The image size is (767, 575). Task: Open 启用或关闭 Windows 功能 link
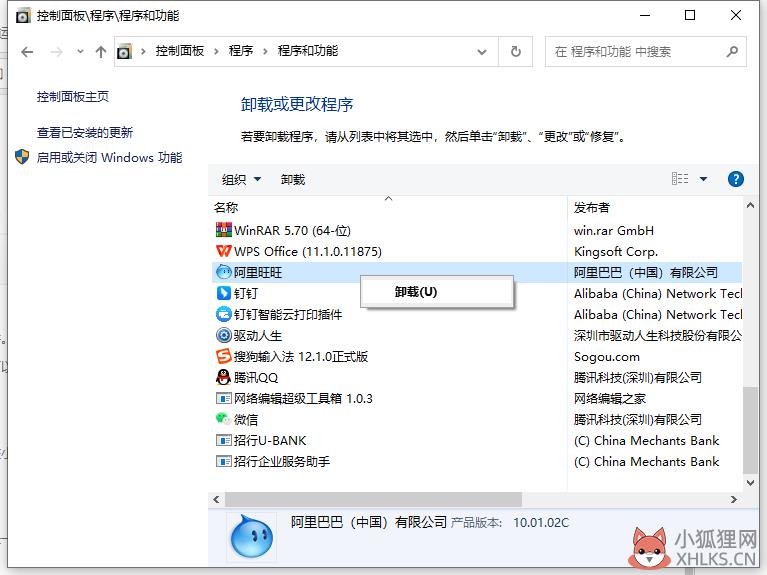(109, 157)
